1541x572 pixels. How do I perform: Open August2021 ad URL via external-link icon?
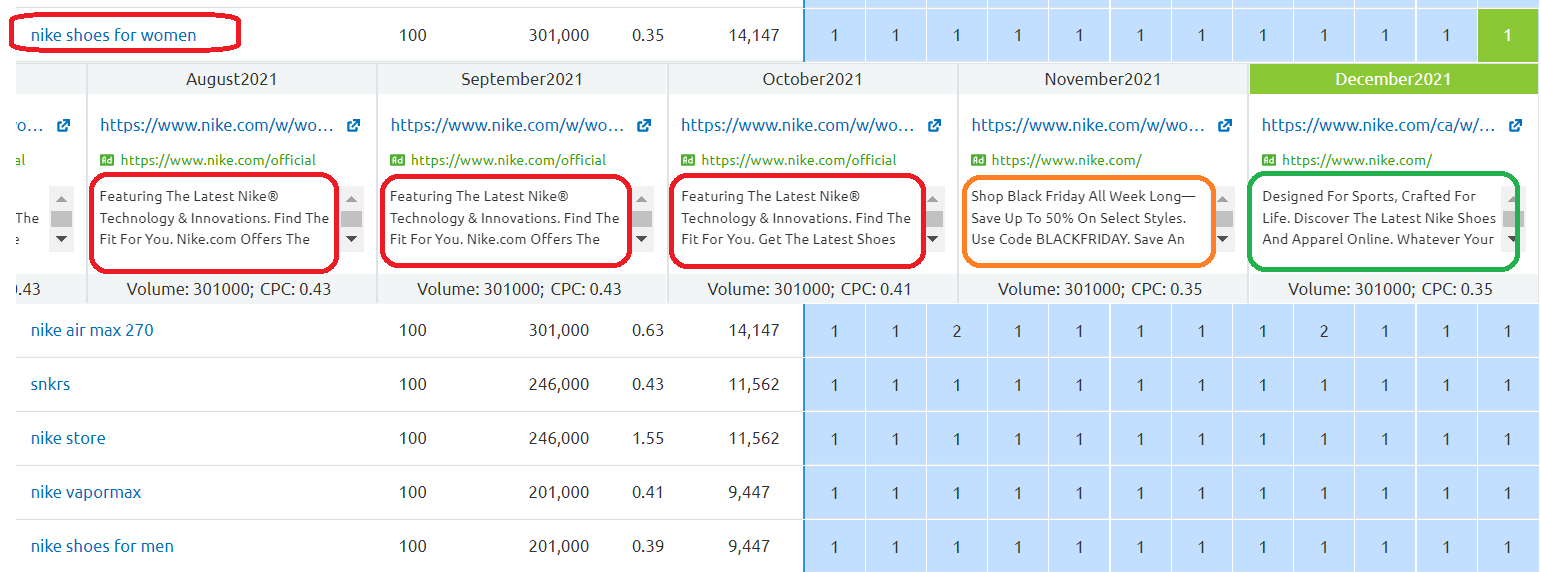353,126
